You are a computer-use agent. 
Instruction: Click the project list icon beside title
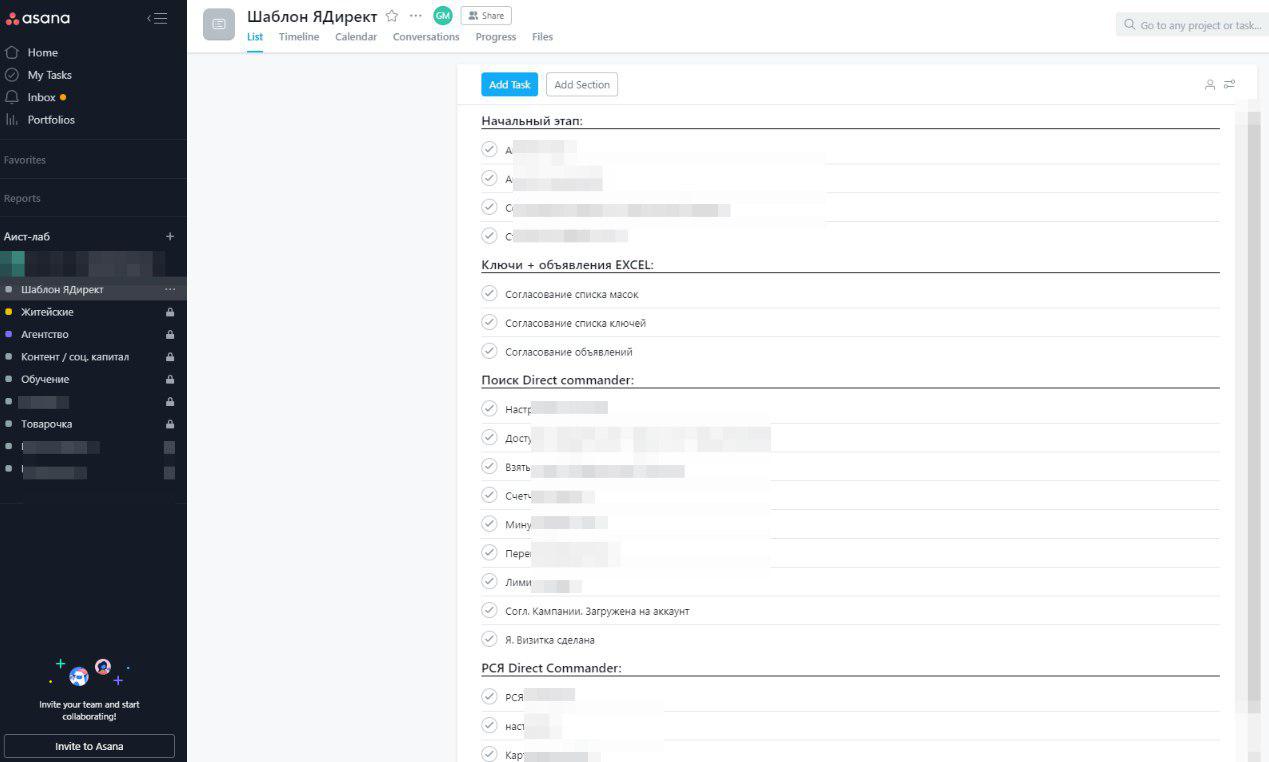(x=219, y=24)
